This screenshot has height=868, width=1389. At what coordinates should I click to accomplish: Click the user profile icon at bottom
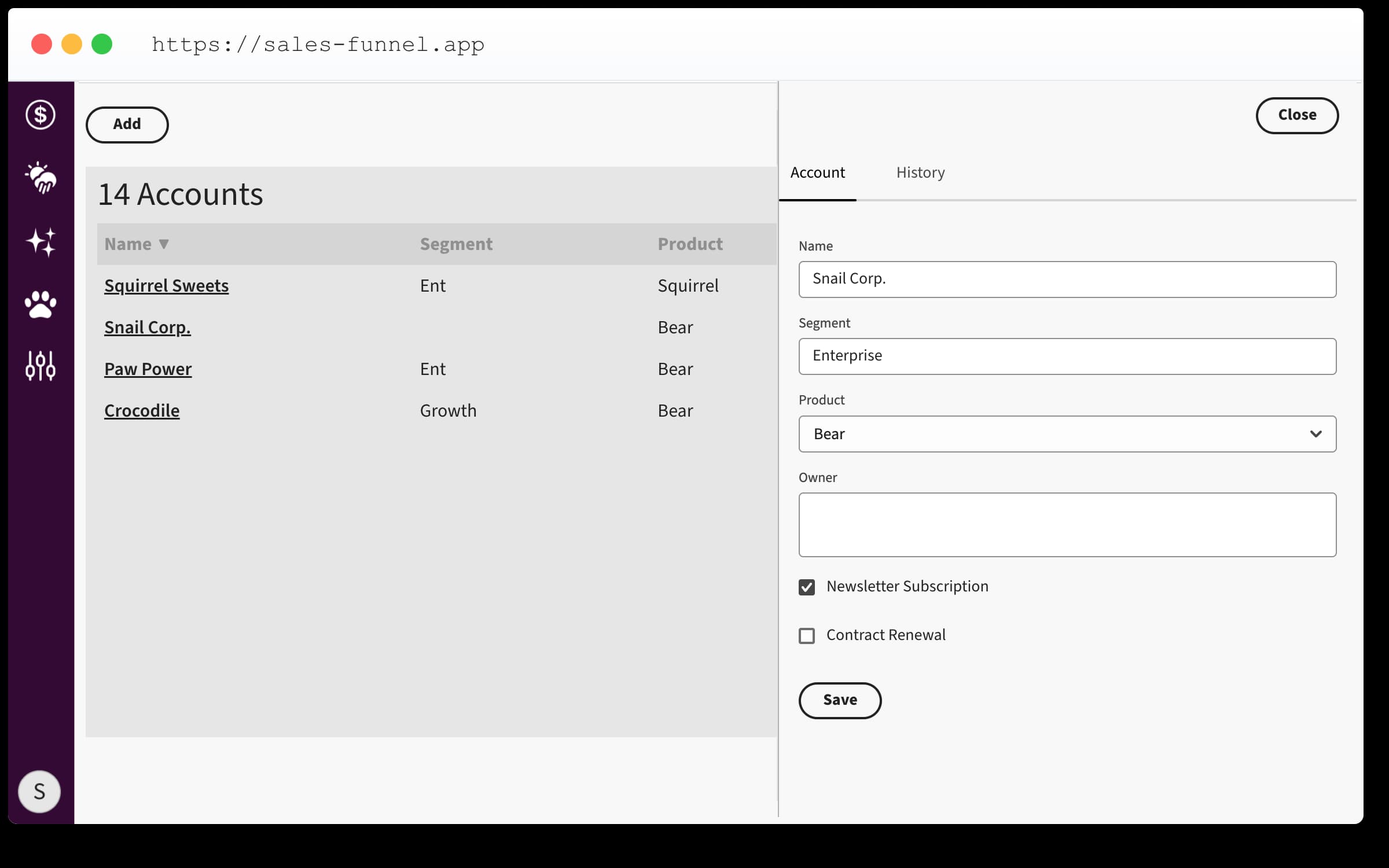pos(41,791)
